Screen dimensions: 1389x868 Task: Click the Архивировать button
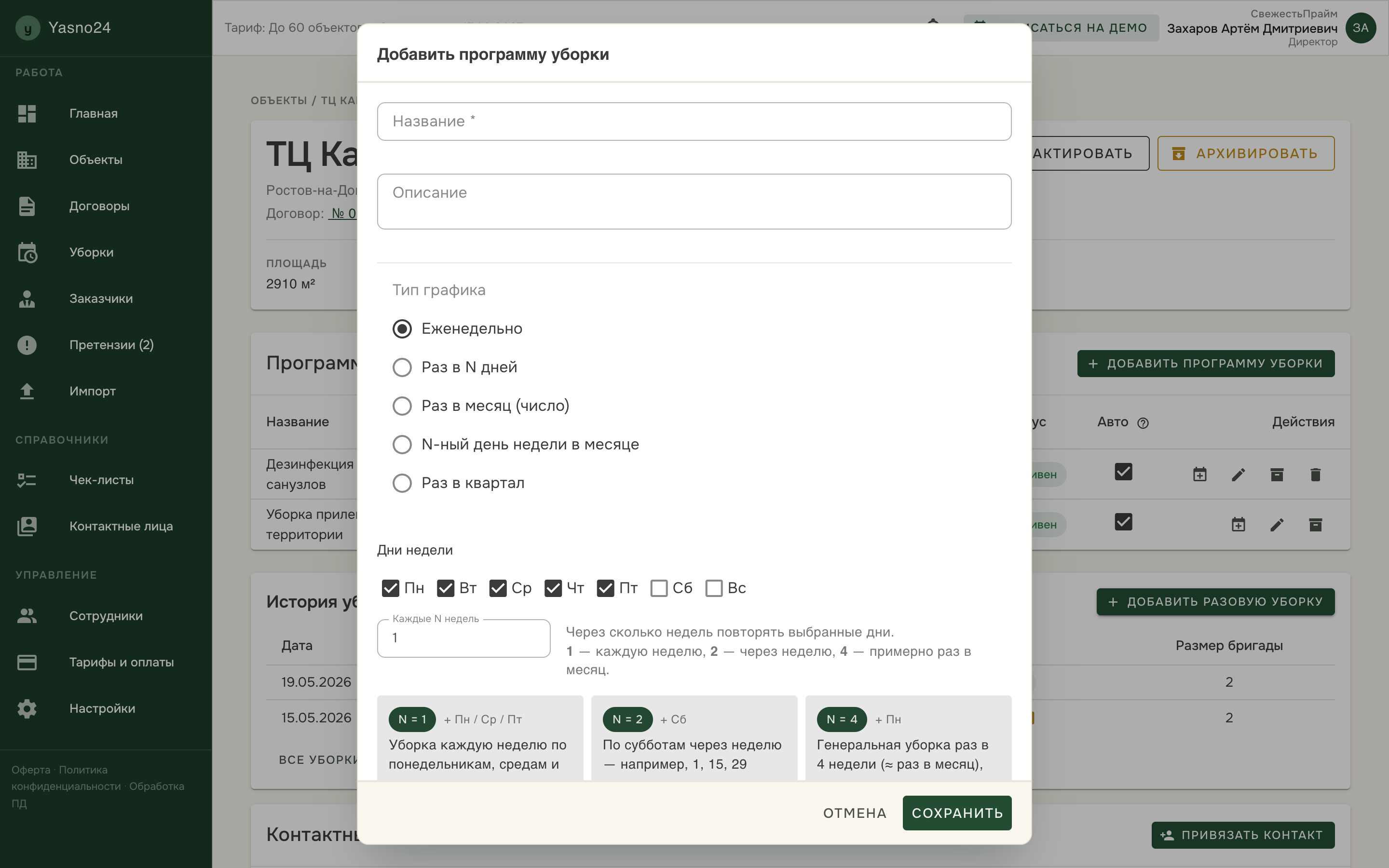tap(1245, 153)
